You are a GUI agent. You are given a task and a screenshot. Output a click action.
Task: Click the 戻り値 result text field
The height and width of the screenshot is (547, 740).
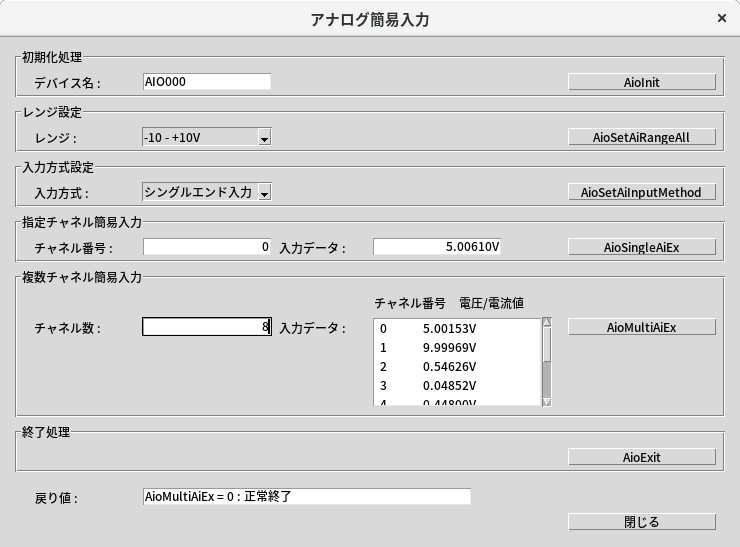click(x=306, y=497)
